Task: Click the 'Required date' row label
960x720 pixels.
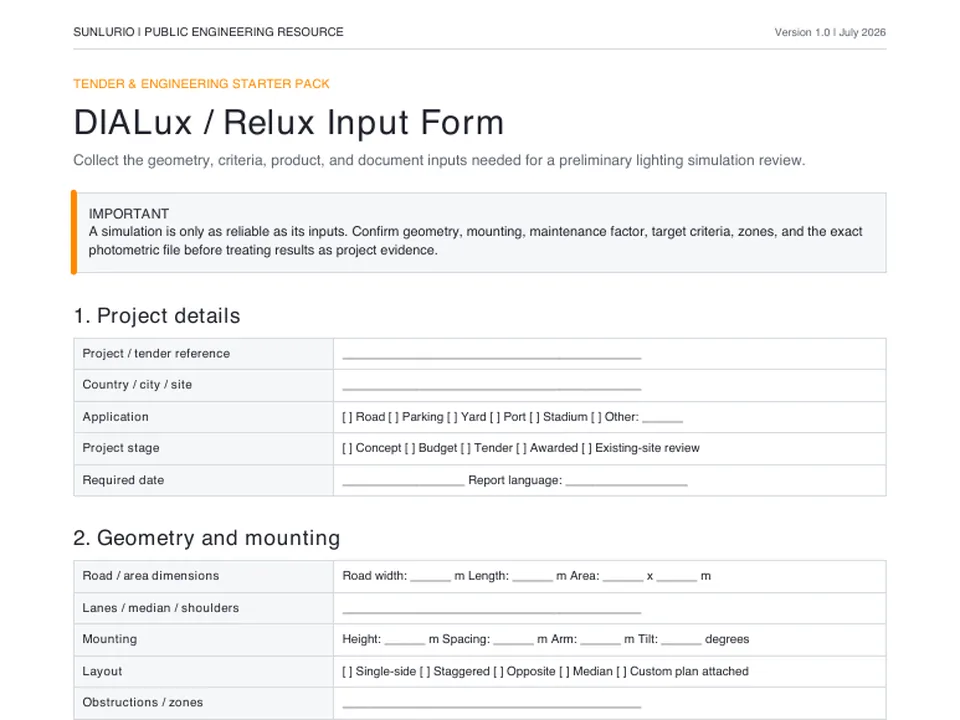Action: (x=123, y=480)
